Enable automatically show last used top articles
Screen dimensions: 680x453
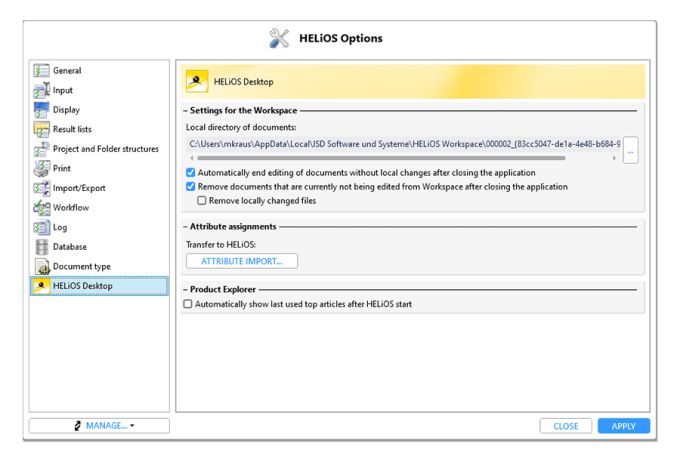click(x=188, y=304)
